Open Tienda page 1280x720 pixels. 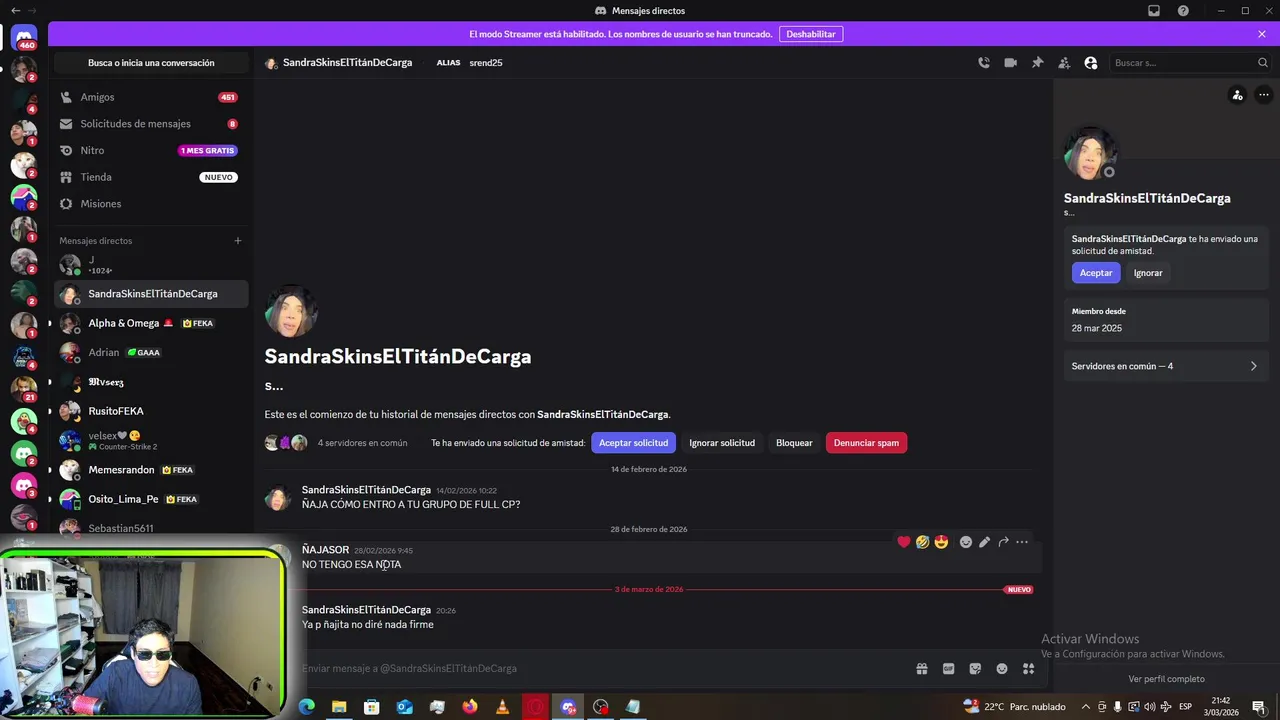click(x=149, y=177)
